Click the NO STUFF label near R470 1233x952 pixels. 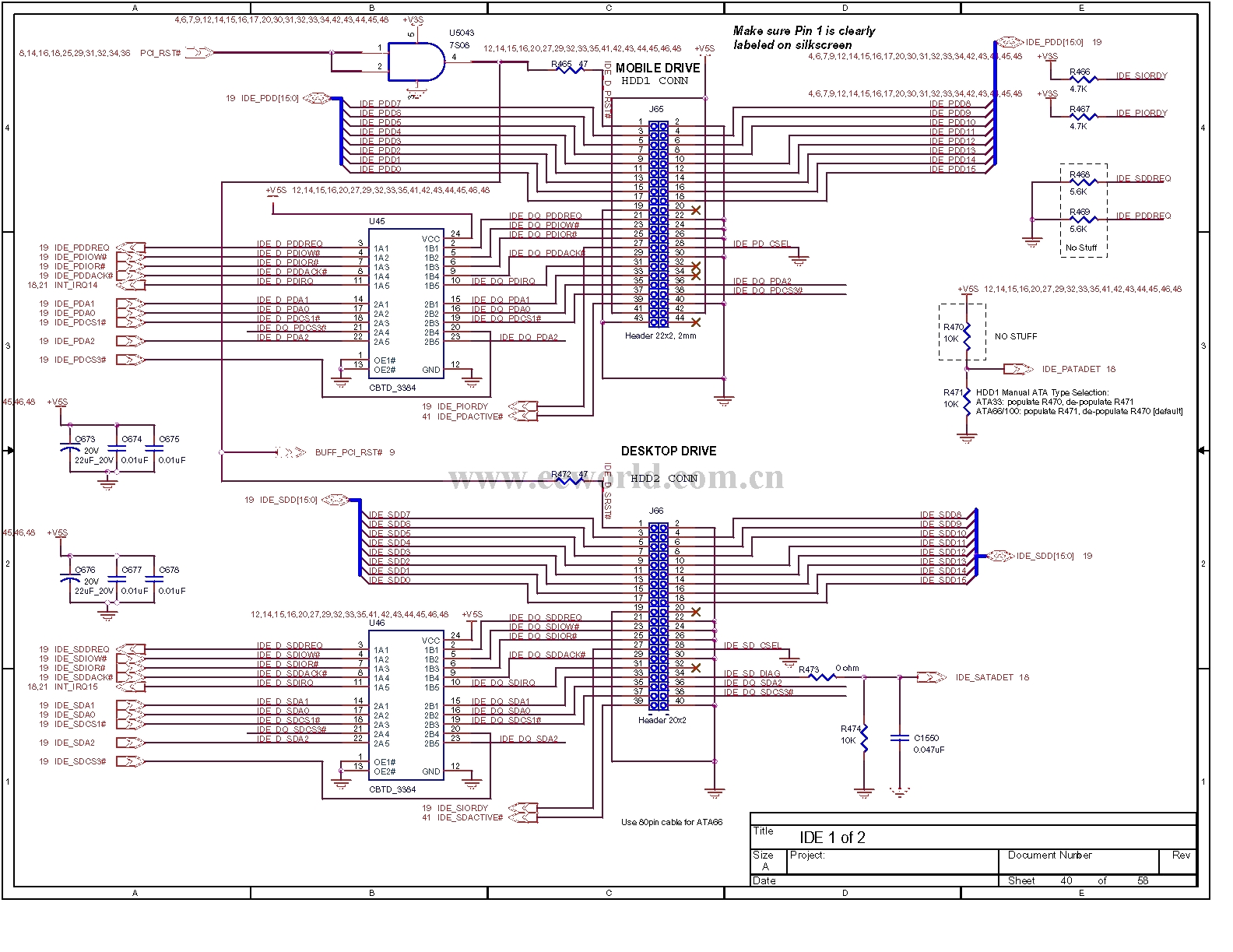[1016, 336]
